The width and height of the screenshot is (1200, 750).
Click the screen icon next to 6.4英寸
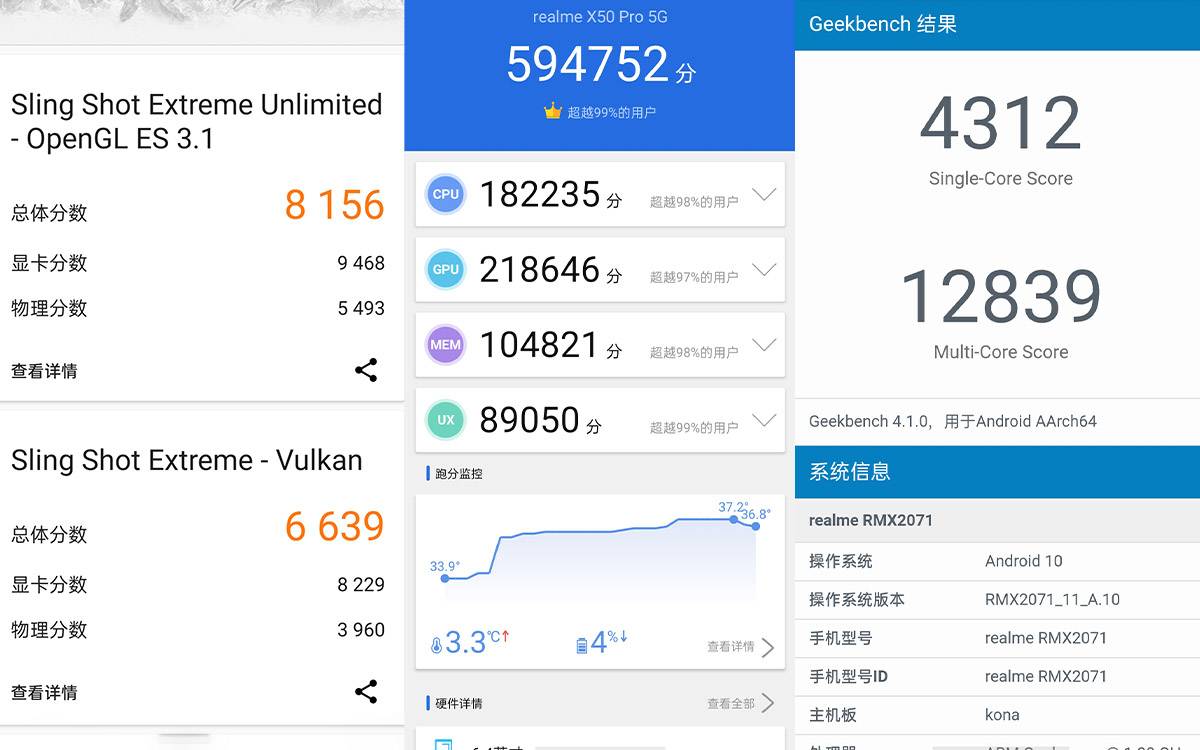tap(443, 745)
